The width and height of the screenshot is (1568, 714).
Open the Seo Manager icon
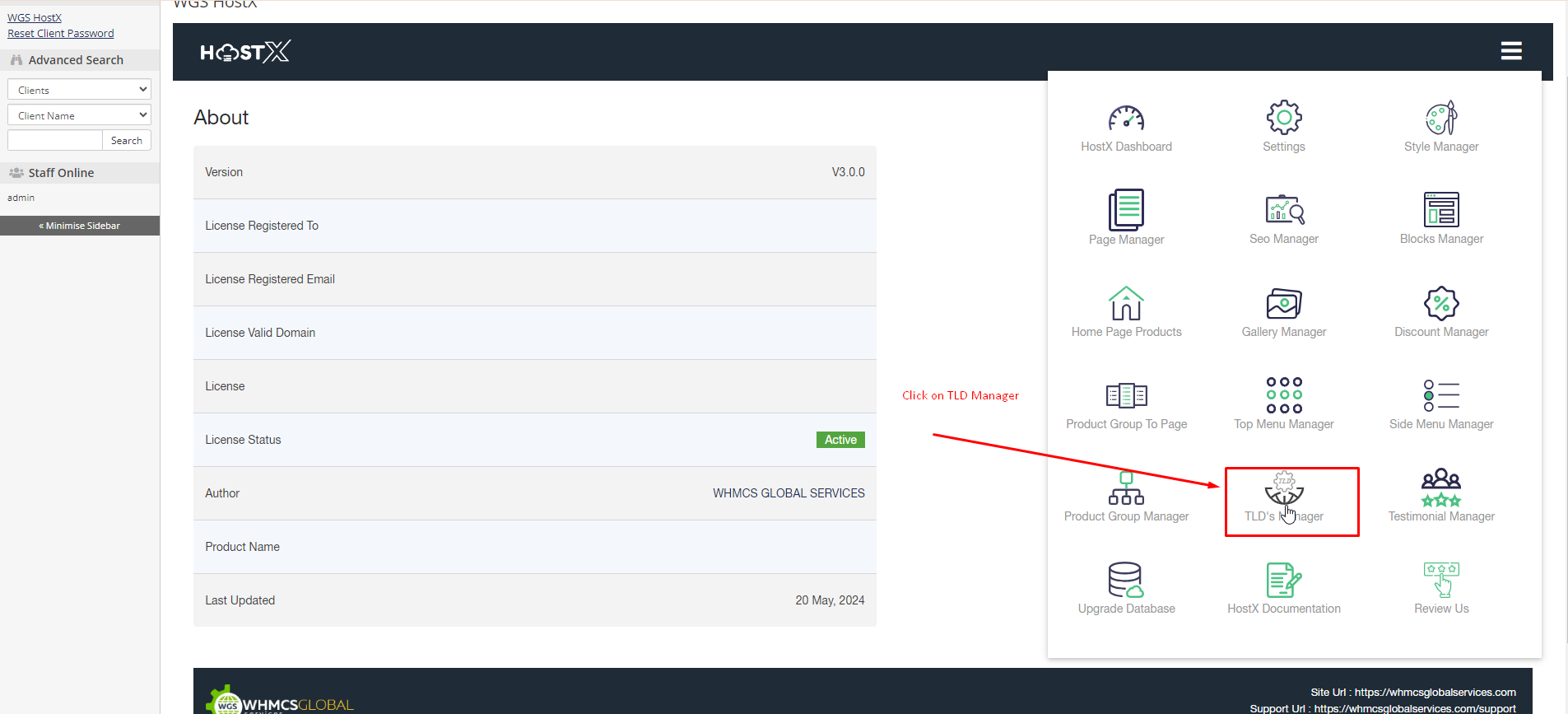(1283, 210)
